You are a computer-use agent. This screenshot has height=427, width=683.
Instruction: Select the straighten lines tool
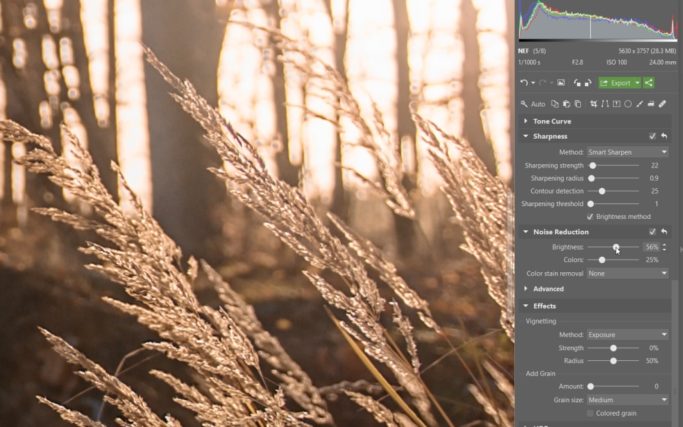pos(605,104)
